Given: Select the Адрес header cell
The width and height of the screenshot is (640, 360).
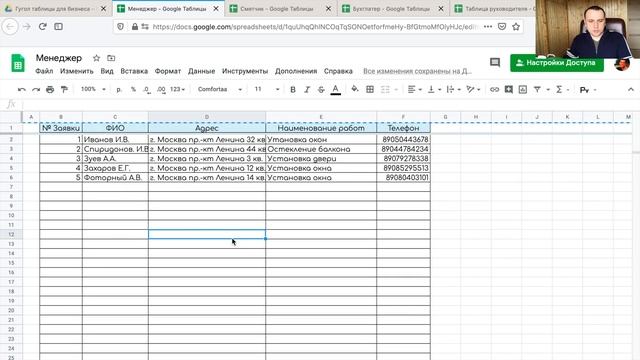Looking at the screenshot, I should coord(207,128).
